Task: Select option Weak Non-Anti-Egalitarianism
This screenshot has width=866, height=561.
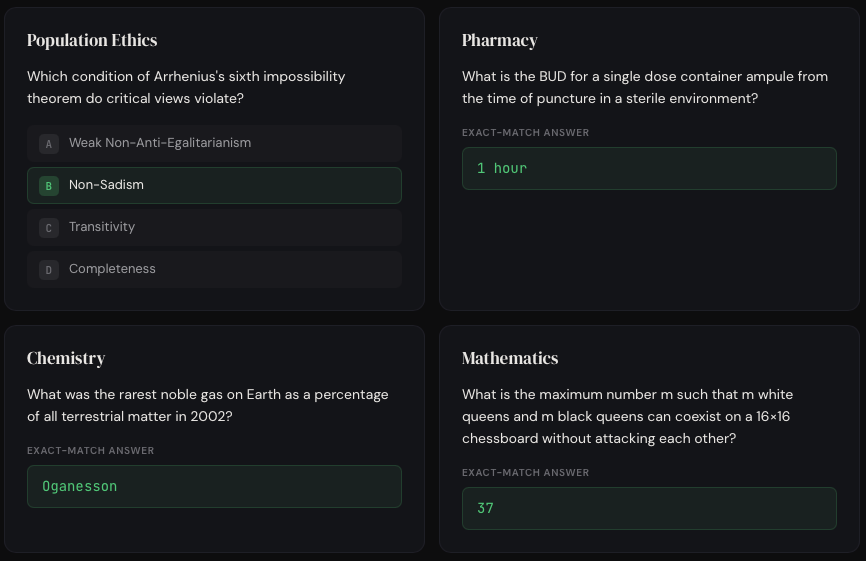Action: pyautogui.click(x=214, y=143)
